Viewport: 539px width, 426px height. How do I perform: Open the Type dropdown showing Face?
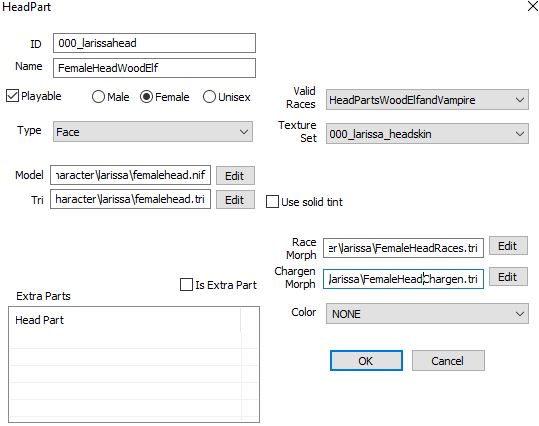click(153, 131)
